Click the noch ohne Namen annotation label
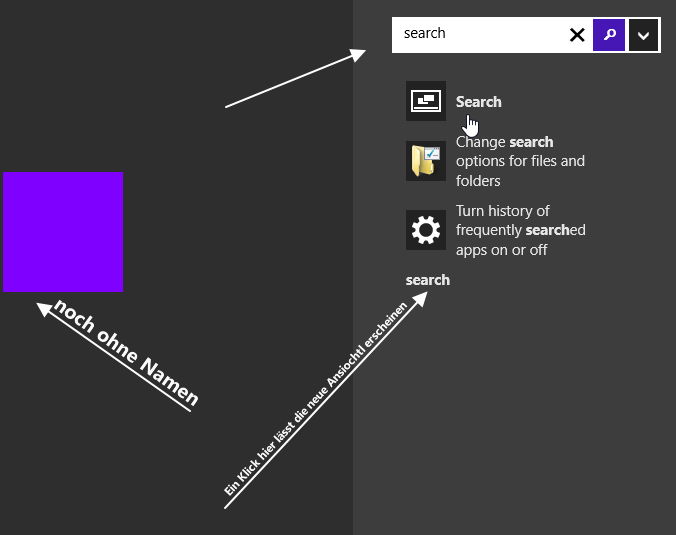This screenshot has height=535, width=676. point(126,352)
